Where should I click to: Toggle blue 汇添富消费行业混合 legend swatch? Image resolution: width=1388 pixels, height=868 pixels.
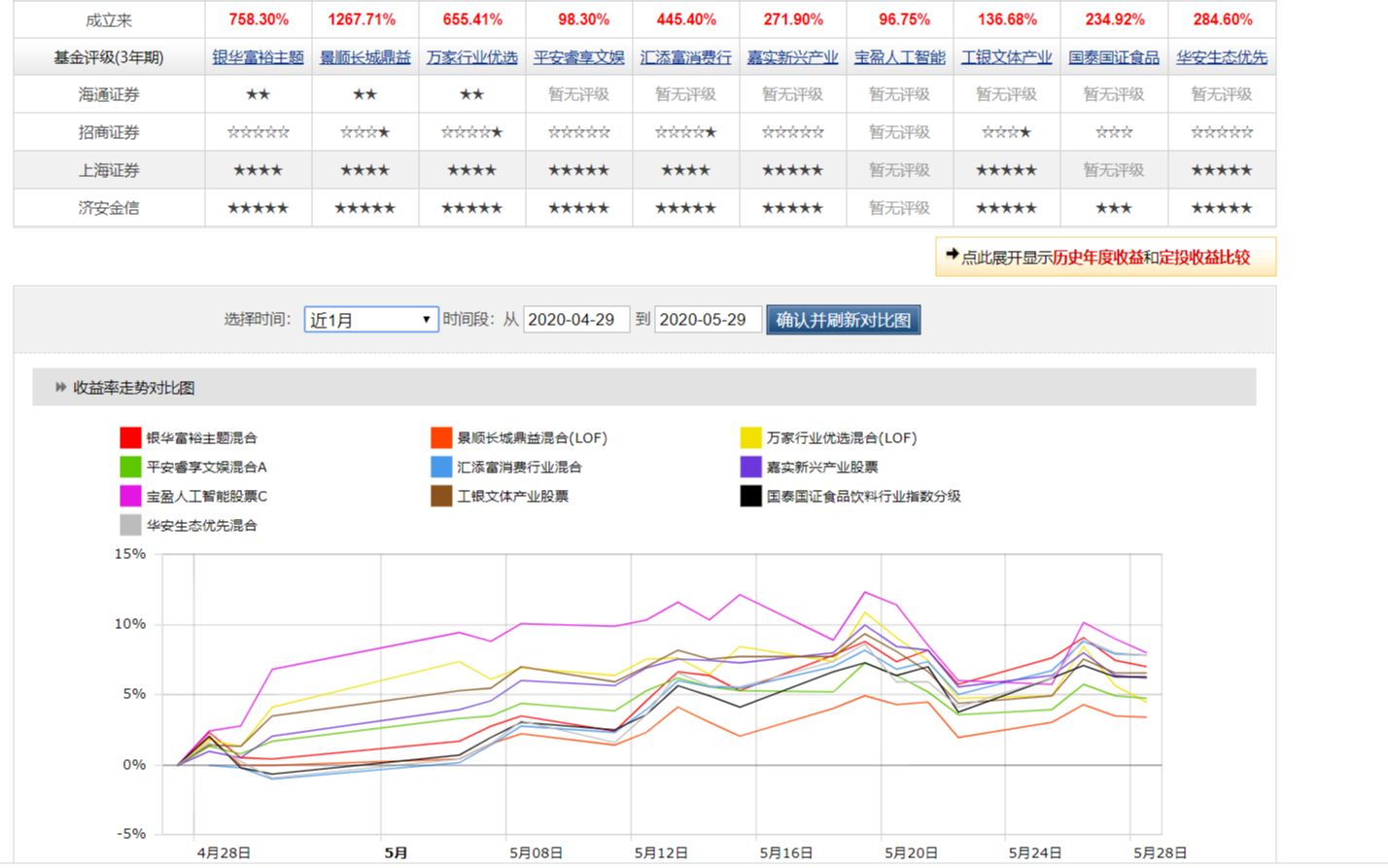[441, 468]
